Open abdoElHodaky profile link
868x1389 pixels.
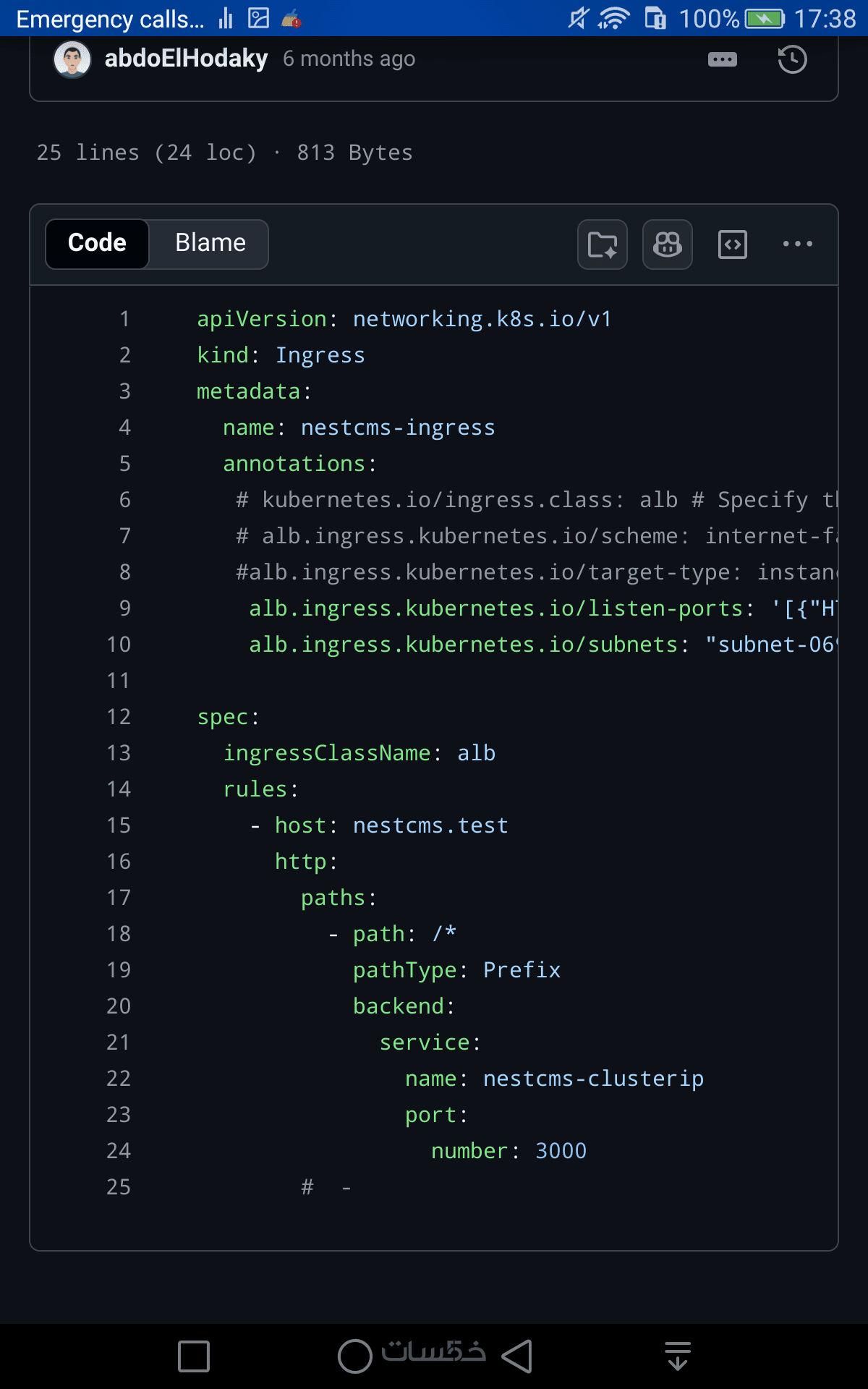(x=186, y=59)
